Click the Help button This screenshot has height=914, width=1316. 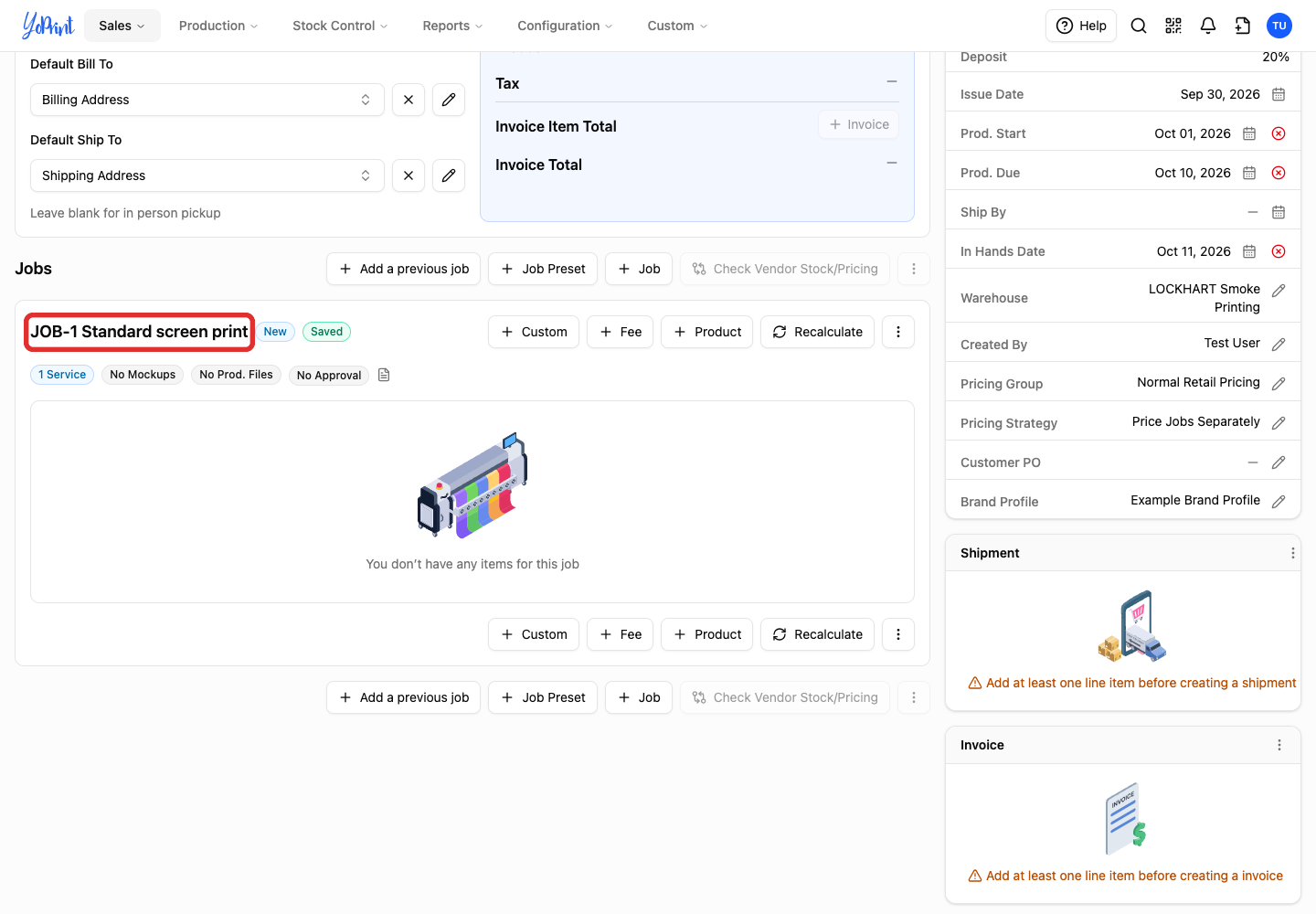(1081, 26)
